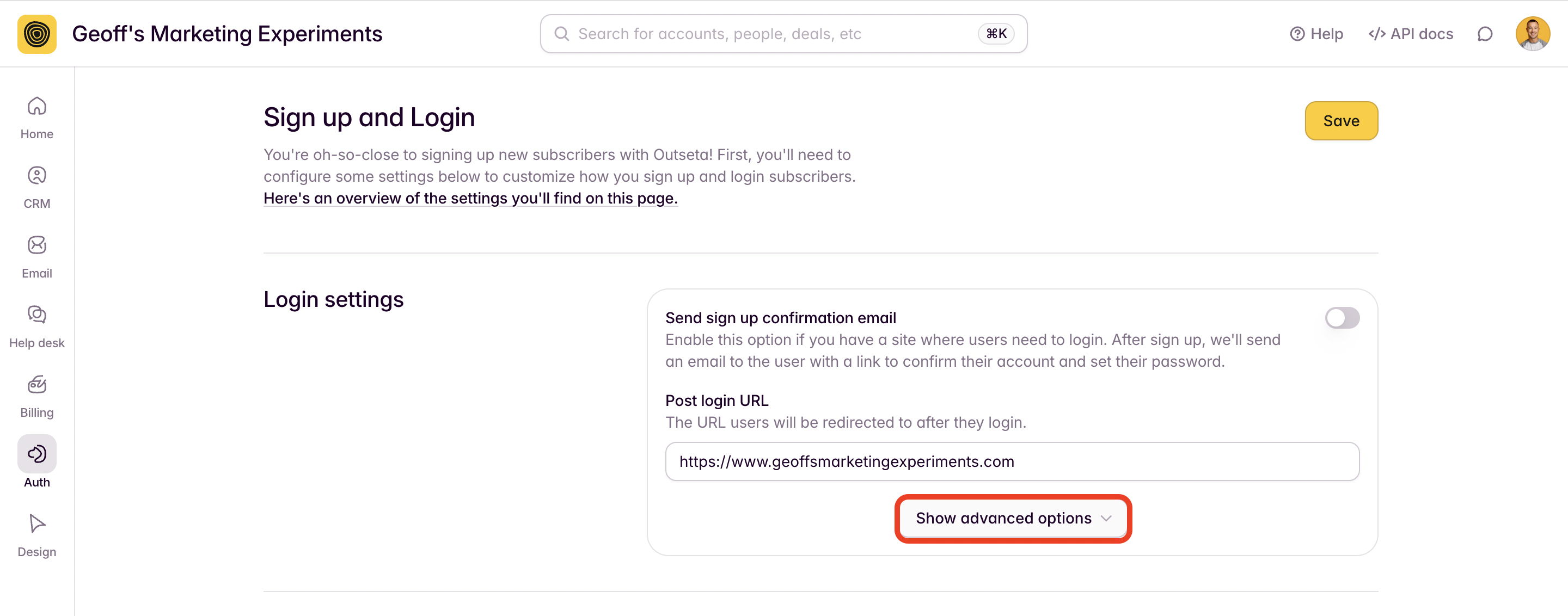Screen dimensions: 1568x616
Task: Open the Help desk chat icon
Action: click(36, 315)
